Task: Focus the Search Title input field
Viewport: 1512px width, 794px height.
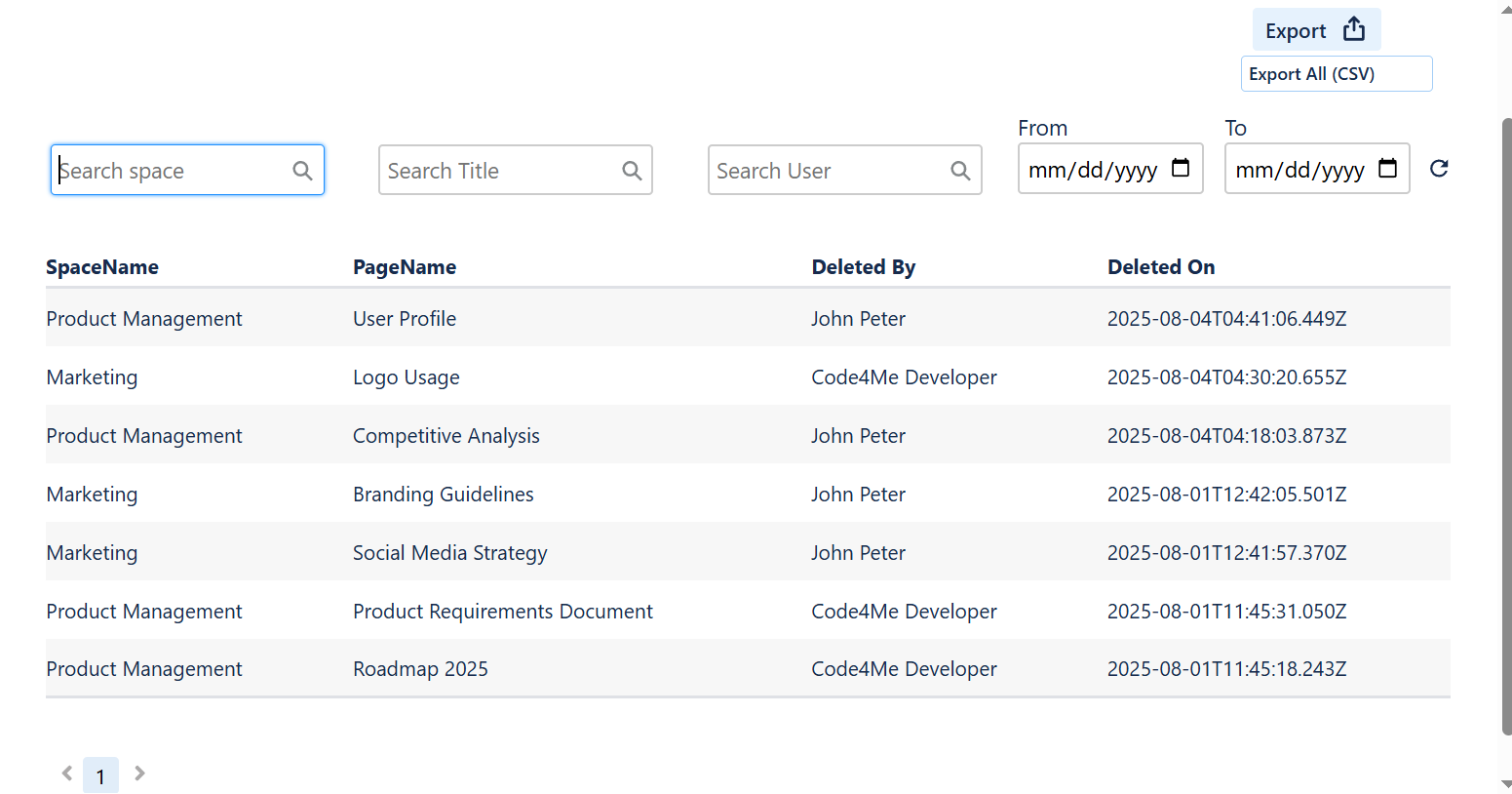Action: (497, 171)
